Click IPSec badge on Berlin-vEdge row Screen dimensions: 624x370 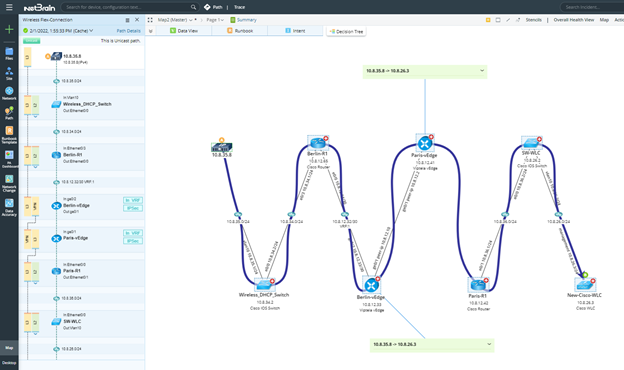point(133,208)
